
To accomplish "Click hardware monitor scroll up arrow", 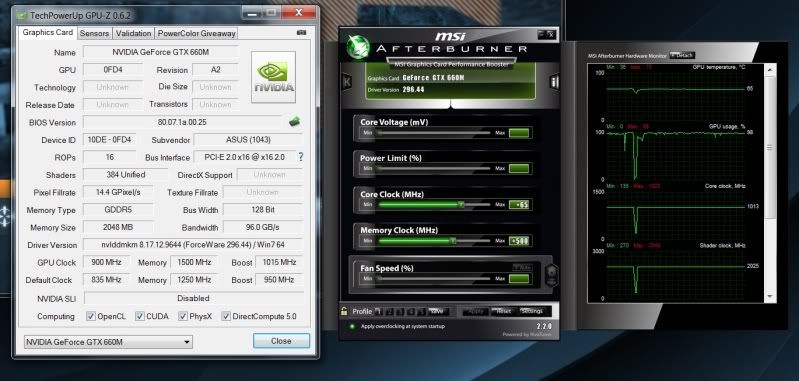I will (x=770, y=69).
